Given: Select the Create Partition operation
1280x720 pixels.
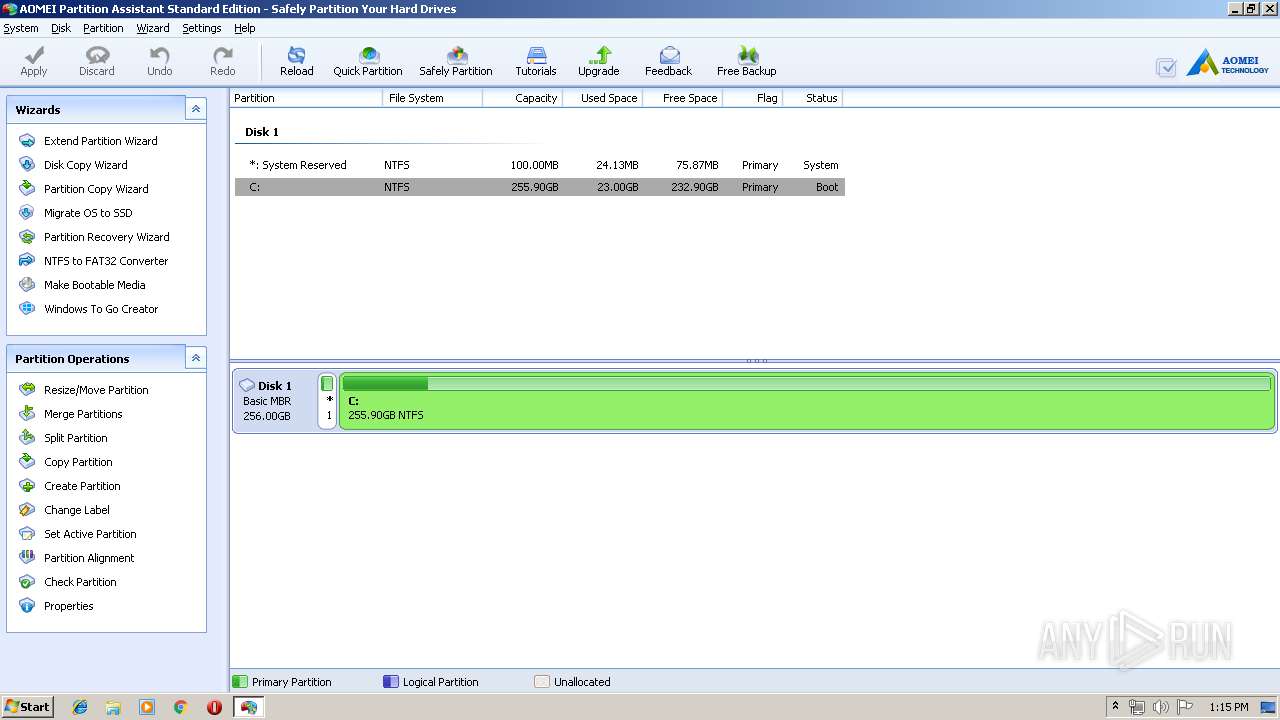Looking at the screenshot, I should point(82,486).
